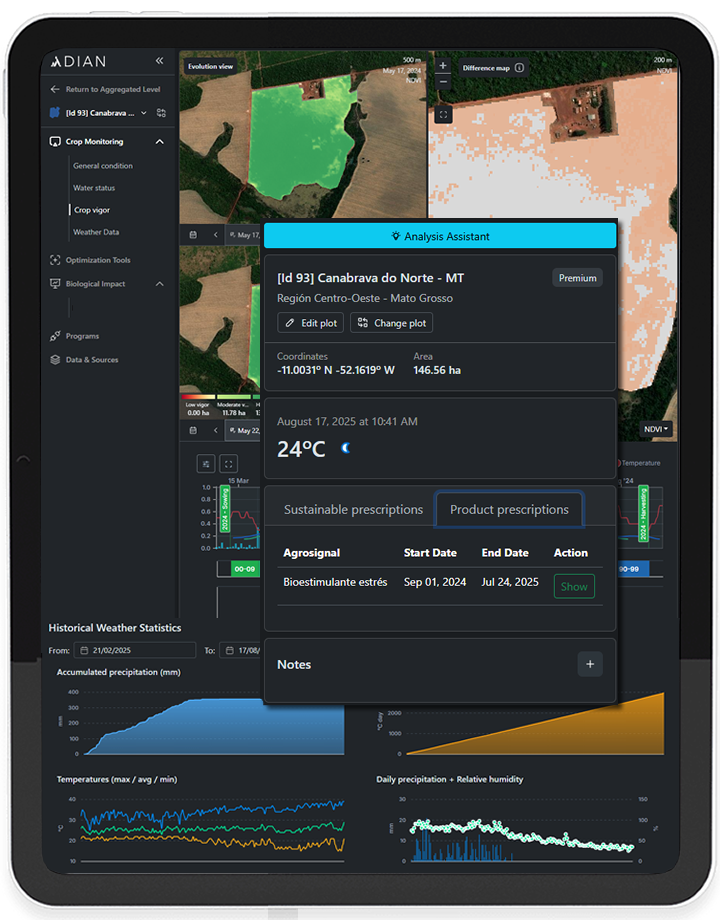This screenshot has width=720, height=920.
Task: Show the Bioestimulante estrés prescription
Action: pyautogui.click(x=574, y=587)
